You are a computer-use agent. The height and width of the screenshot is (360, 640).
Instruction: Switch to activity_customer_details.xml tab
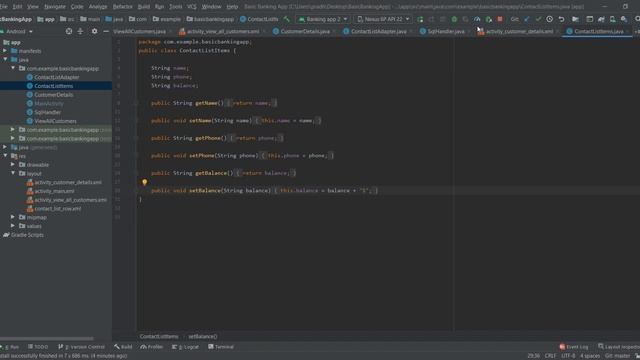(x=519, y=31)
